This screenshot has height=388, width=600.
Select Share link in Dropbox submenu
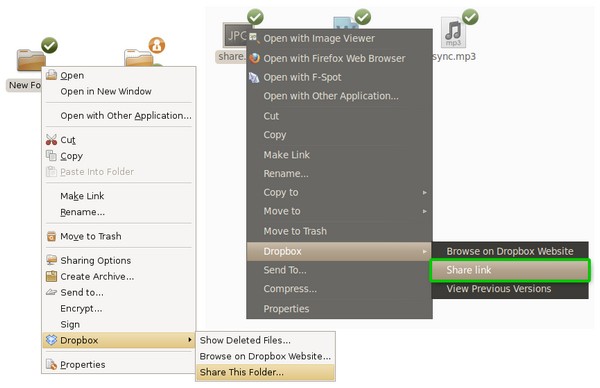tap(510, 270)
